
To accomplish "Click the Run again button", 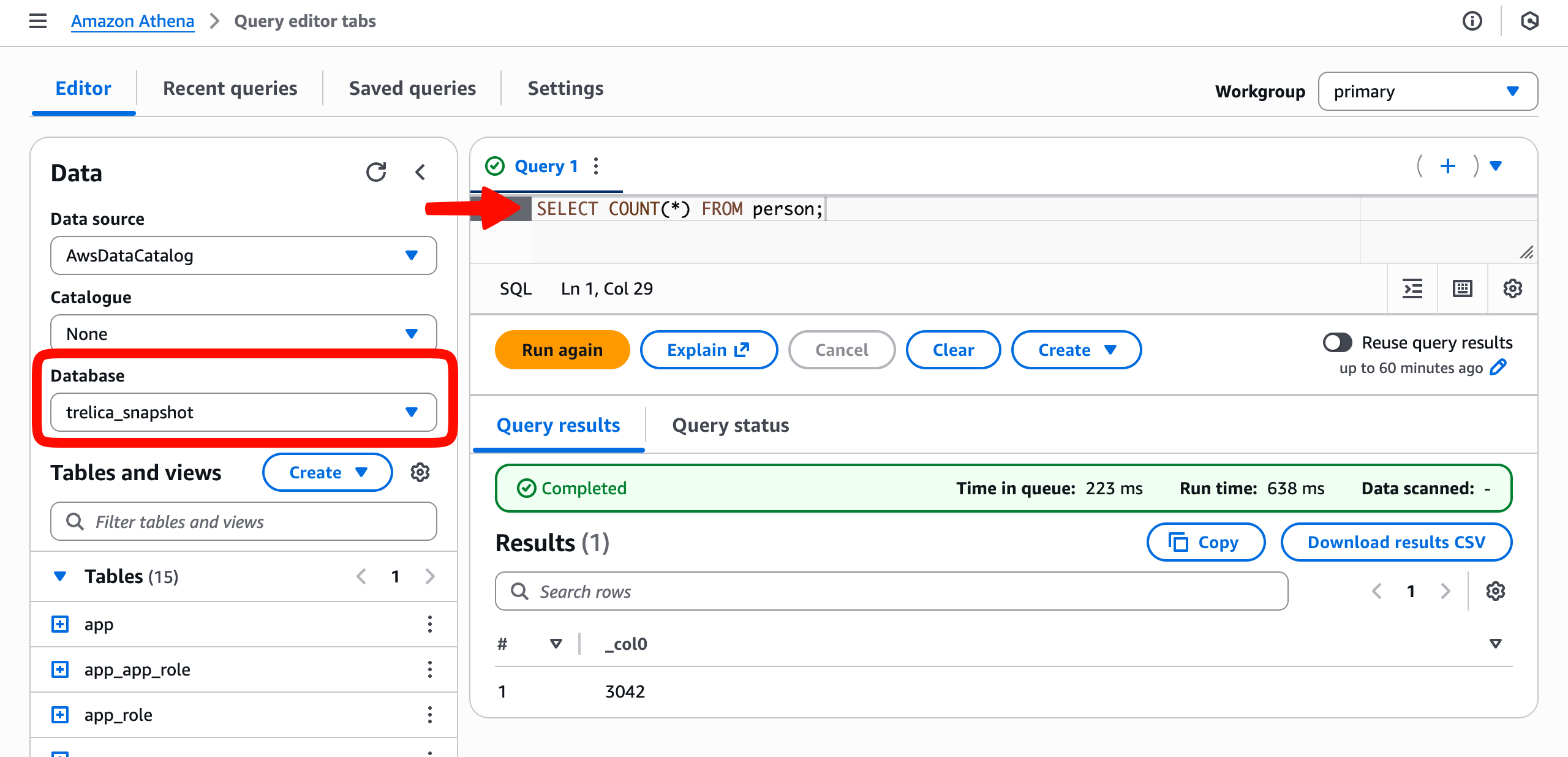I will (562, 350).
